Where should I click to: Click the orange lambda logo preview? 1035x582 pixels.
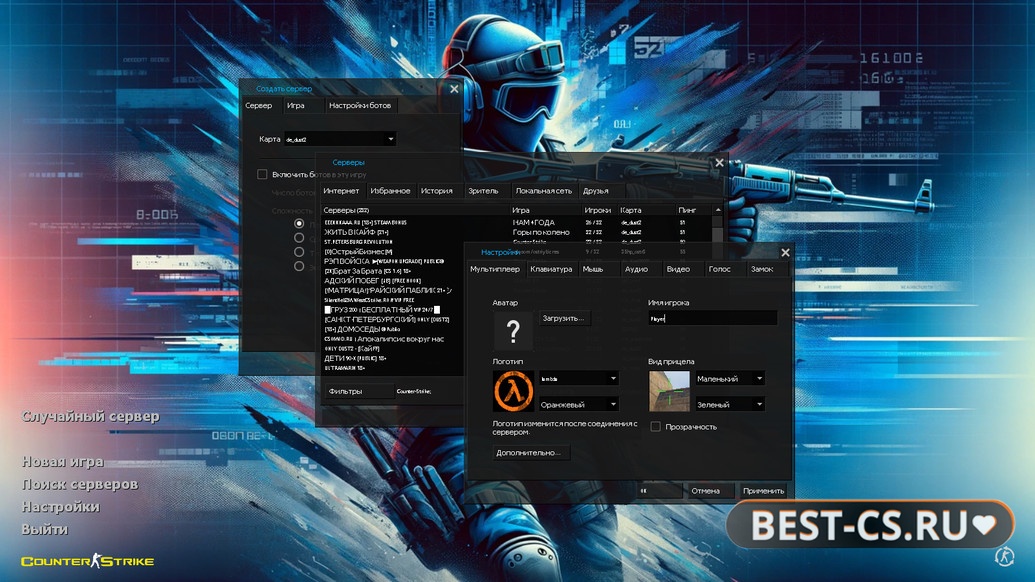(x=513, y=391)
